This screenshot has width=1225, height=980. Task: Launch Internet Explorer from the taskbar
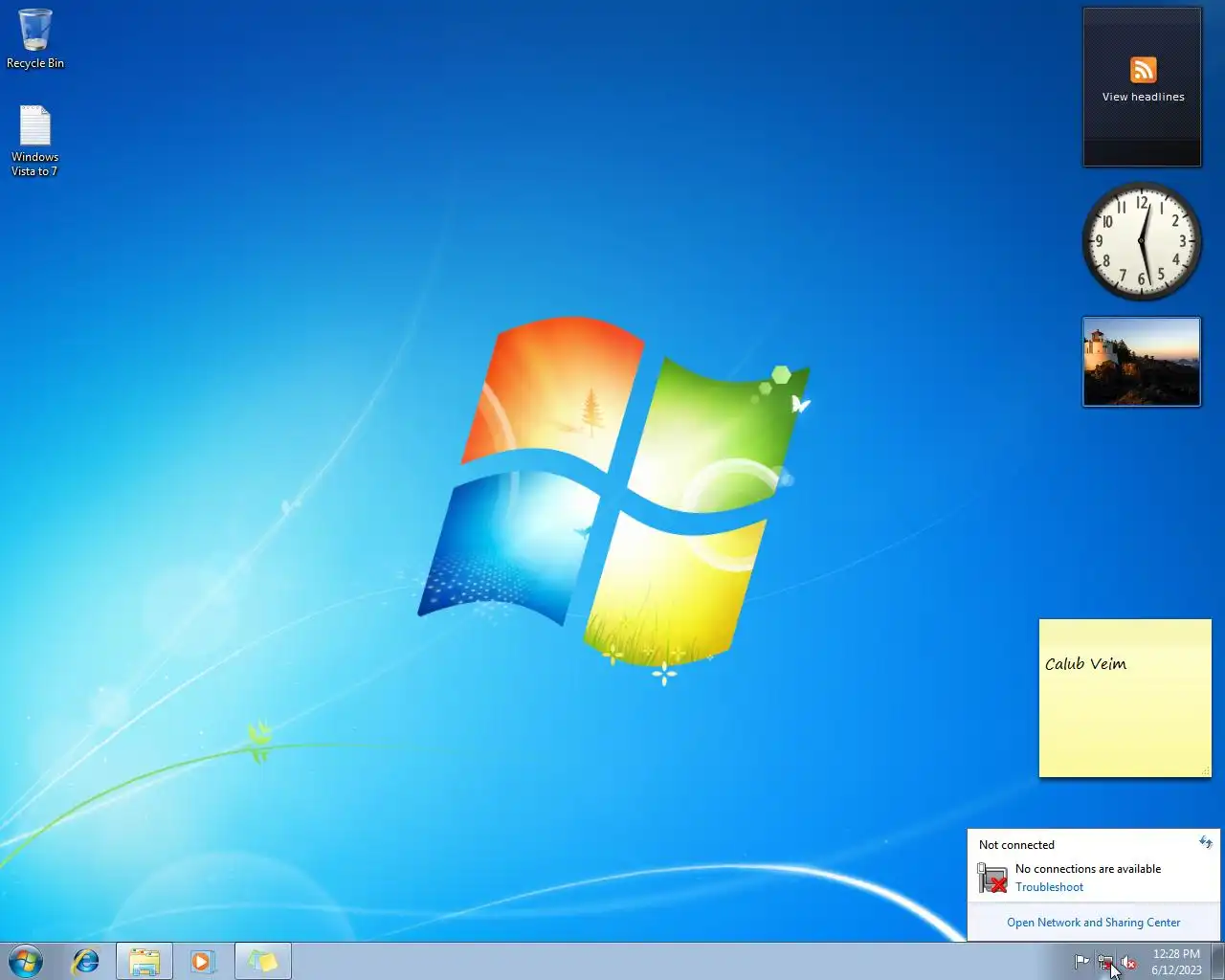coord(86,961)
